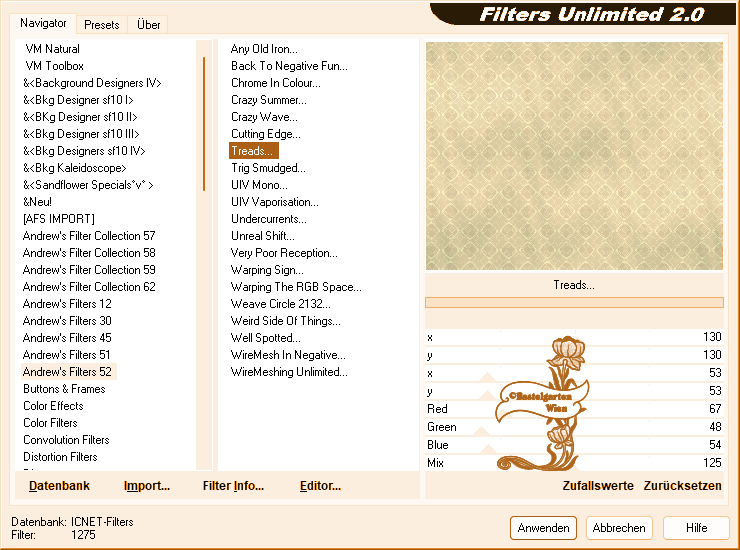Select VM Natural filter category
Screen dimensions: 740x550
coord(52,49)
